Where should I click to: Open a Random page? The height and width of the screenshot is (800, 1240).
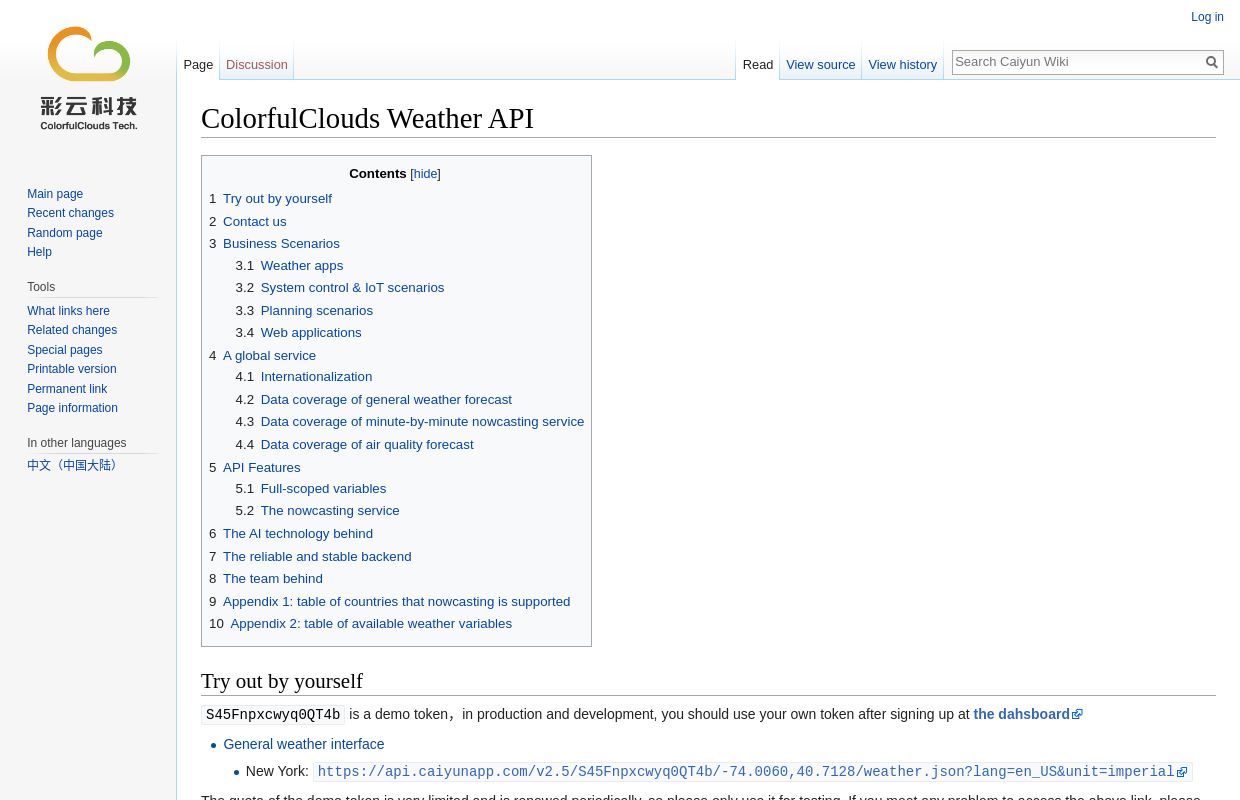(x=65, y=233)
